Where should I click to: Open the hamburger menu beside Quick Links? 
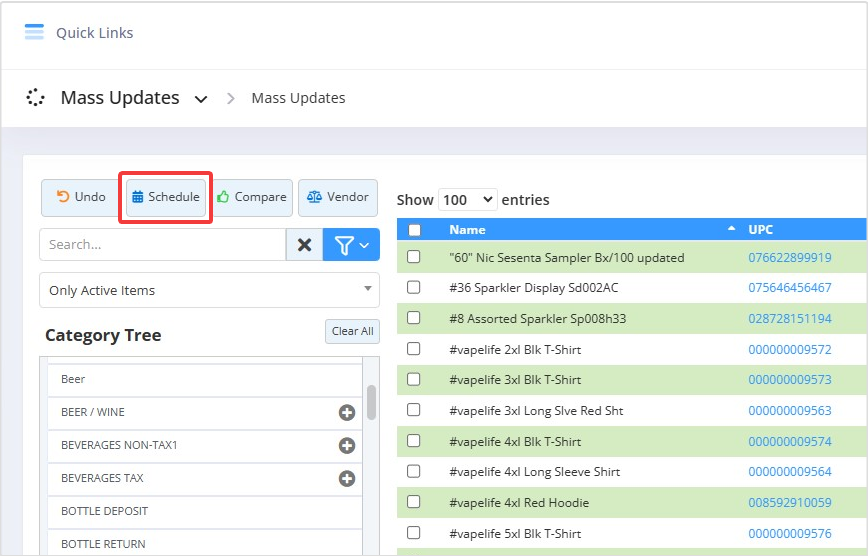pyautogui.click(x=34, y=32)
